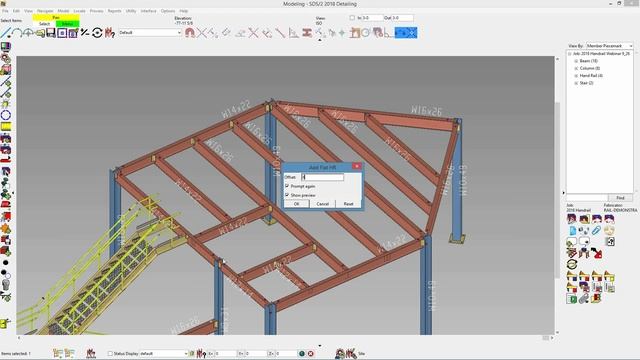Expand the Beam (18) tree node
The image size is (640, 360).
(x=576, y=61)
